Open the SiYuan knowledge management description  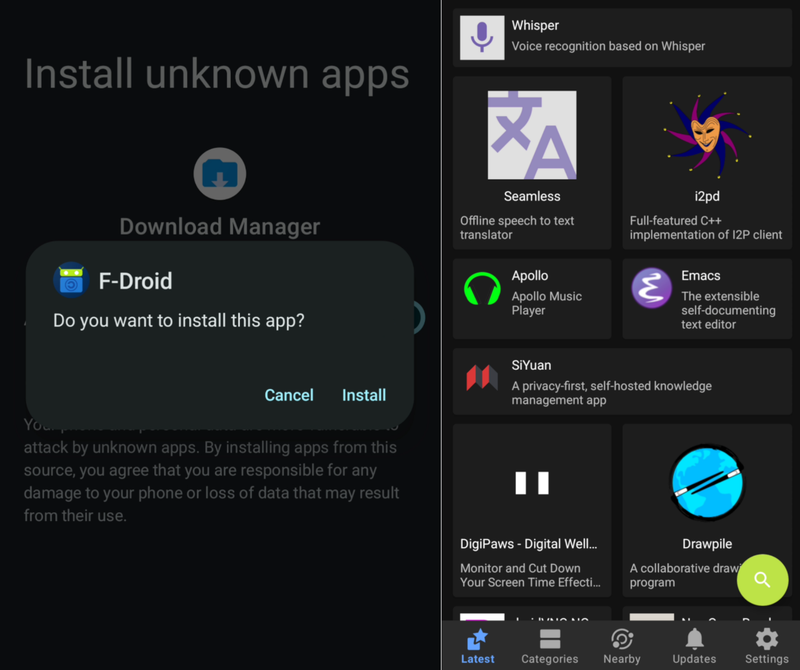click(x=611, y=393)
